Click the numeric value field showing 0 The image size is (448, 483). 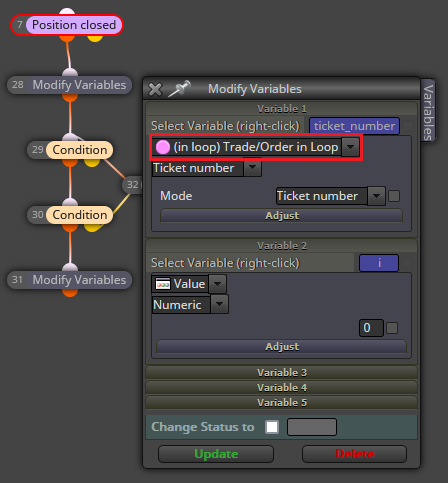(371, 328)
